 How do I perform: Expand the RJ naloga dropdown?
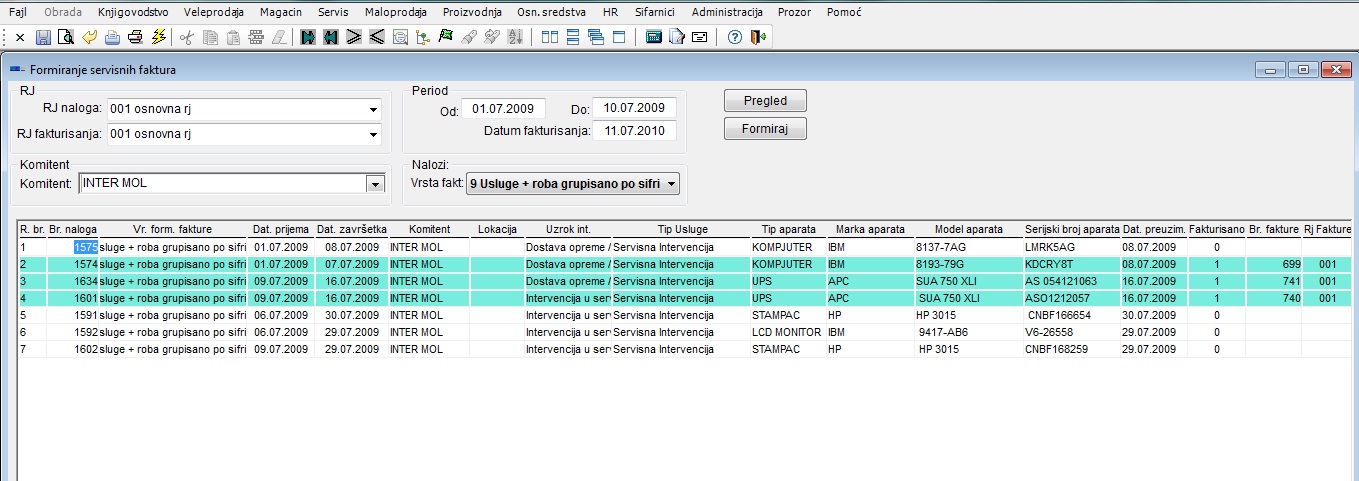pos(374,109)
